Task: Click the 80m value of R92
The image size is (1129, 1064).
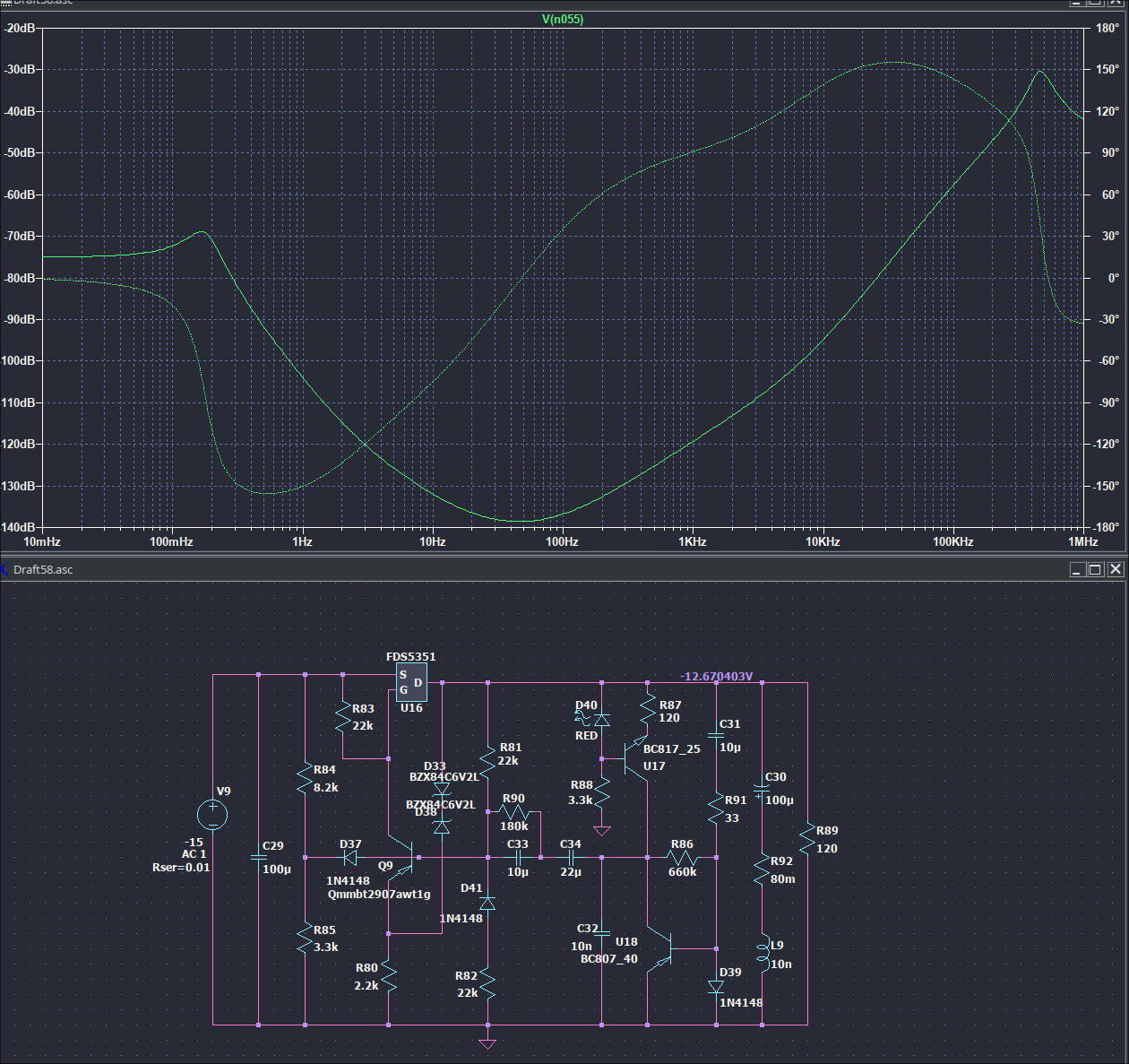Action: 783,878
